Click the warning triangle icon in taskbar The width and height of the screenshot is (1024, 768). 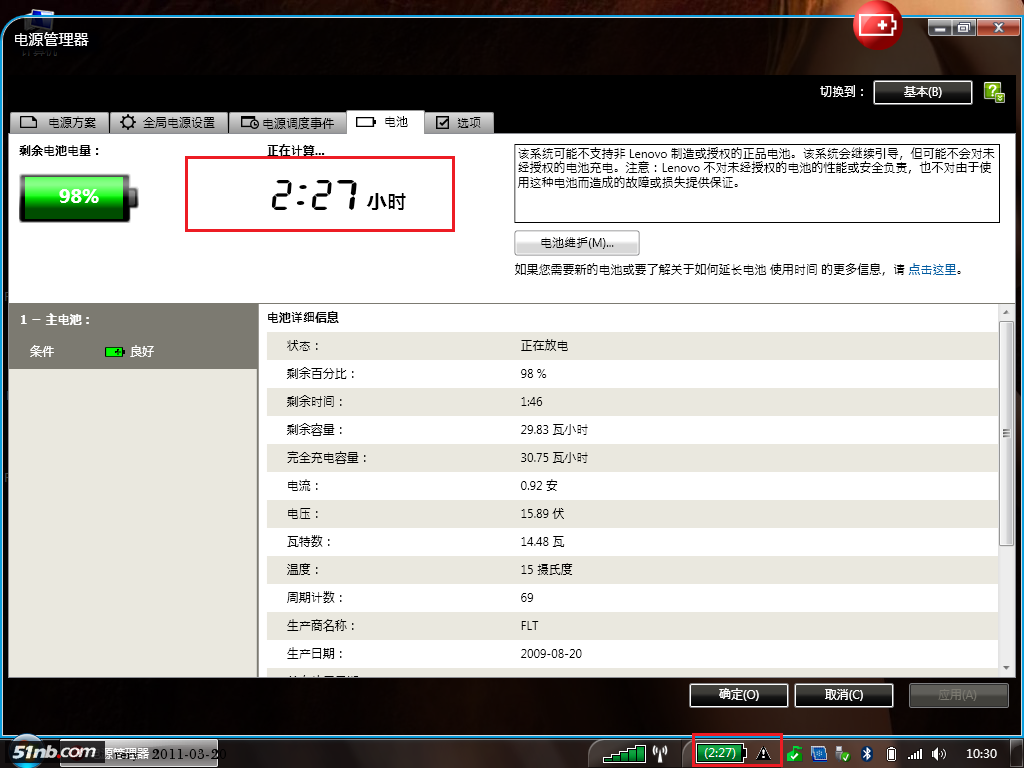coord(764,753)
